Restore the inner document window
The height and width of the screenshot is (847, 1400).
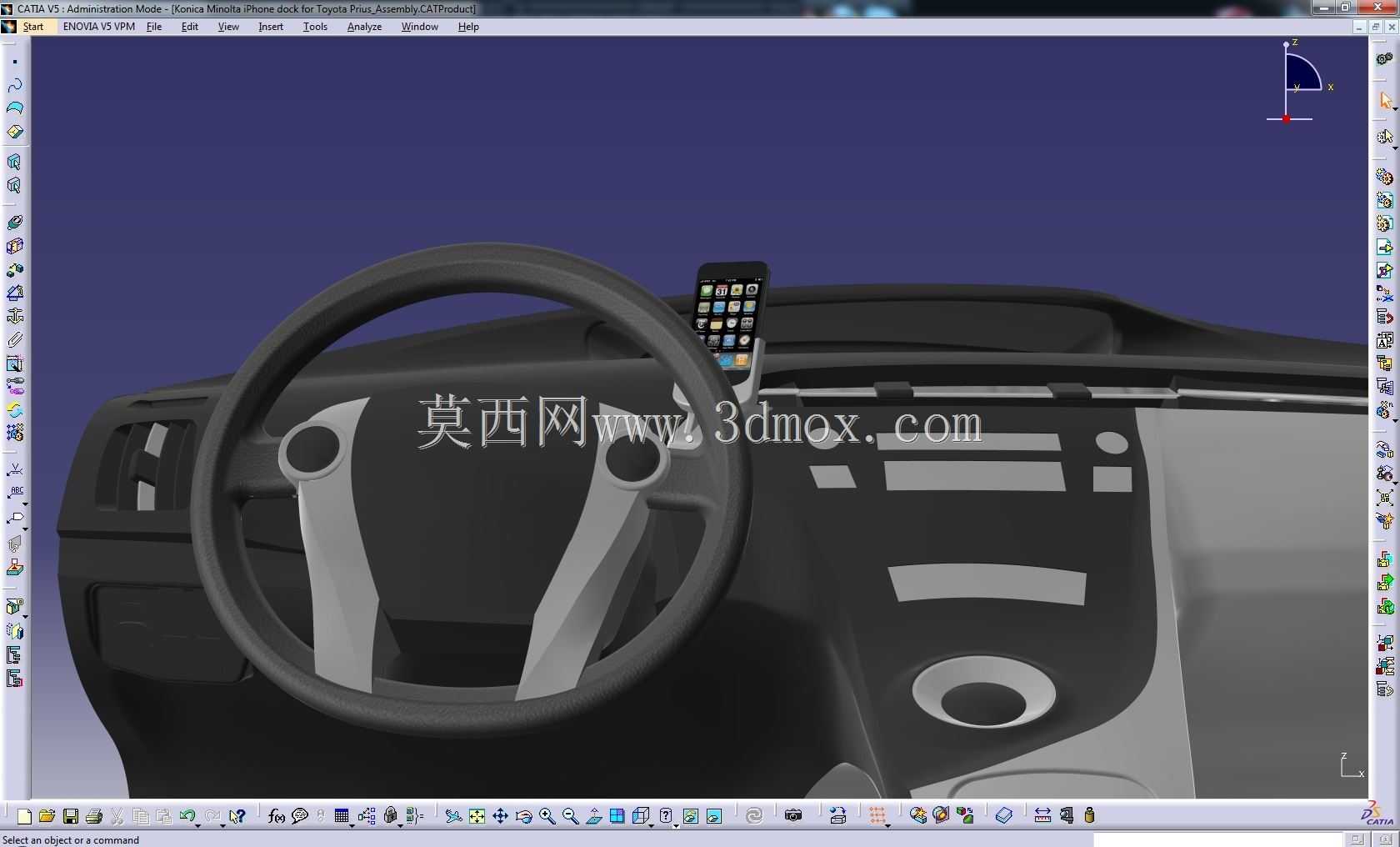tap(1376, 27)
